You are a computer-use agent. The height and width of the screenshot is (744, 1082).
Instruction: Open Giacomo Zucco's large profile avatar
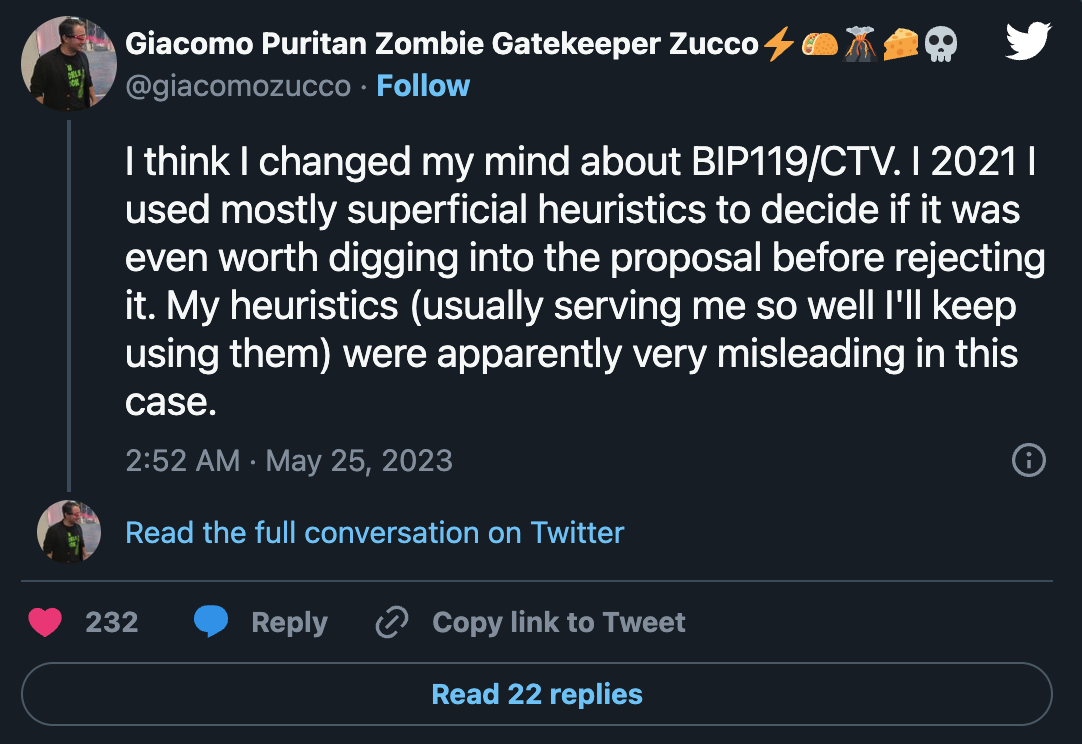pyautogui.click(x=69, y=64)
